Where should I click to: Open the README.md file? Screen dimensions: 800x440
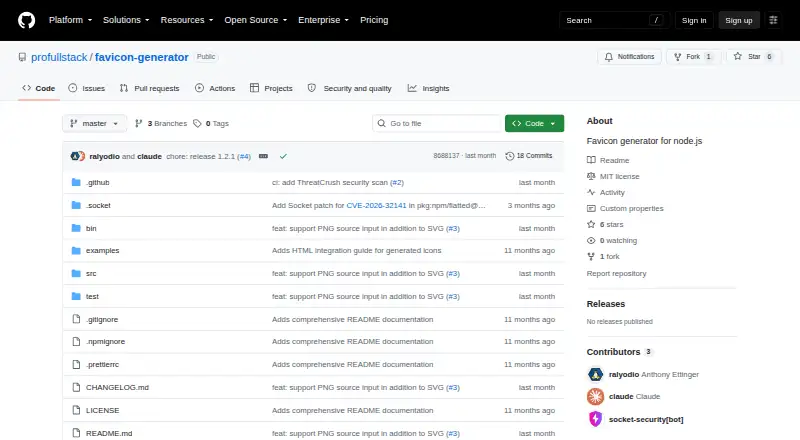tap(109, 433)
